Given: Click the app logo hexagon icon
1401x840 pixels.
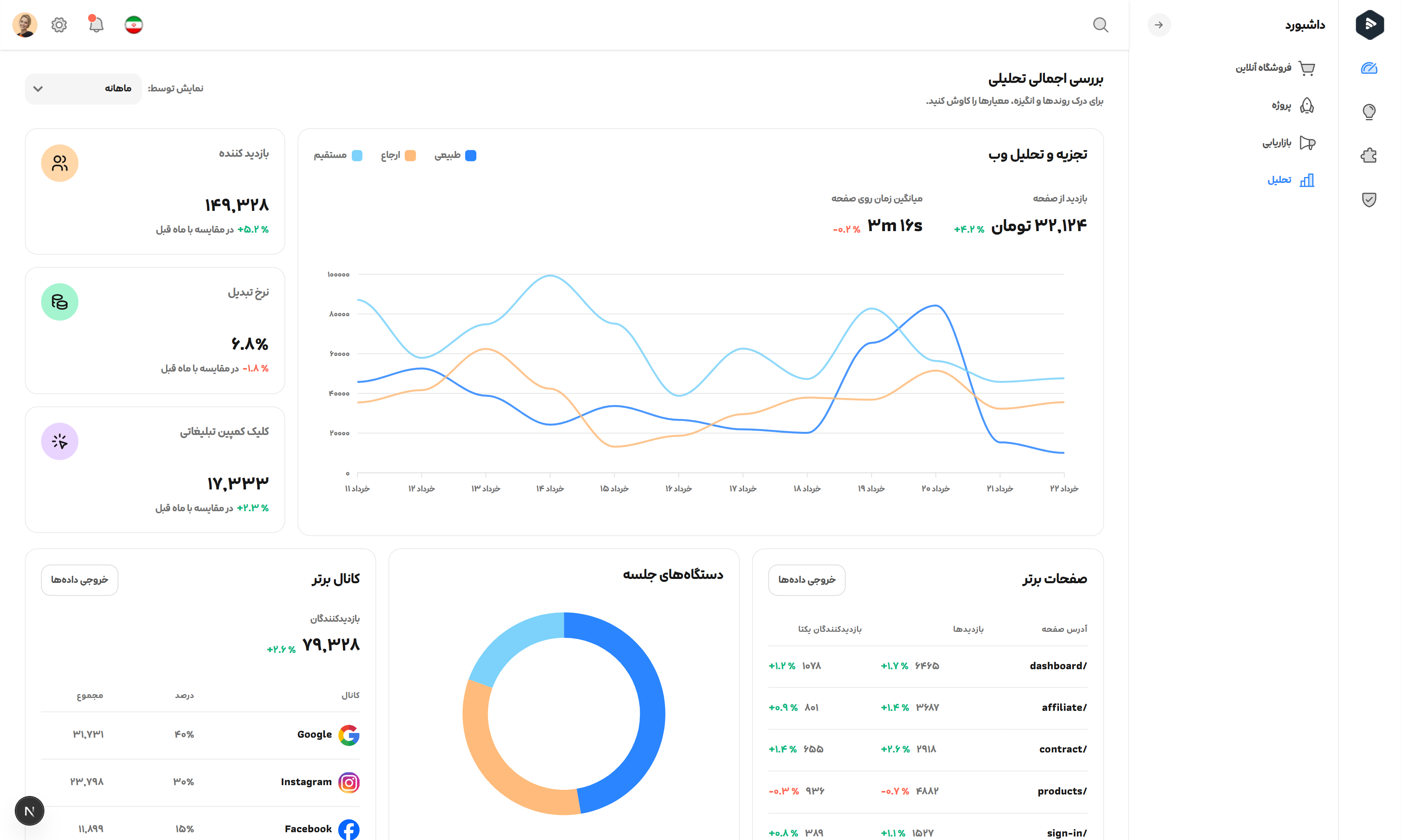Looking at the screenshot, I should [1369, 25].
